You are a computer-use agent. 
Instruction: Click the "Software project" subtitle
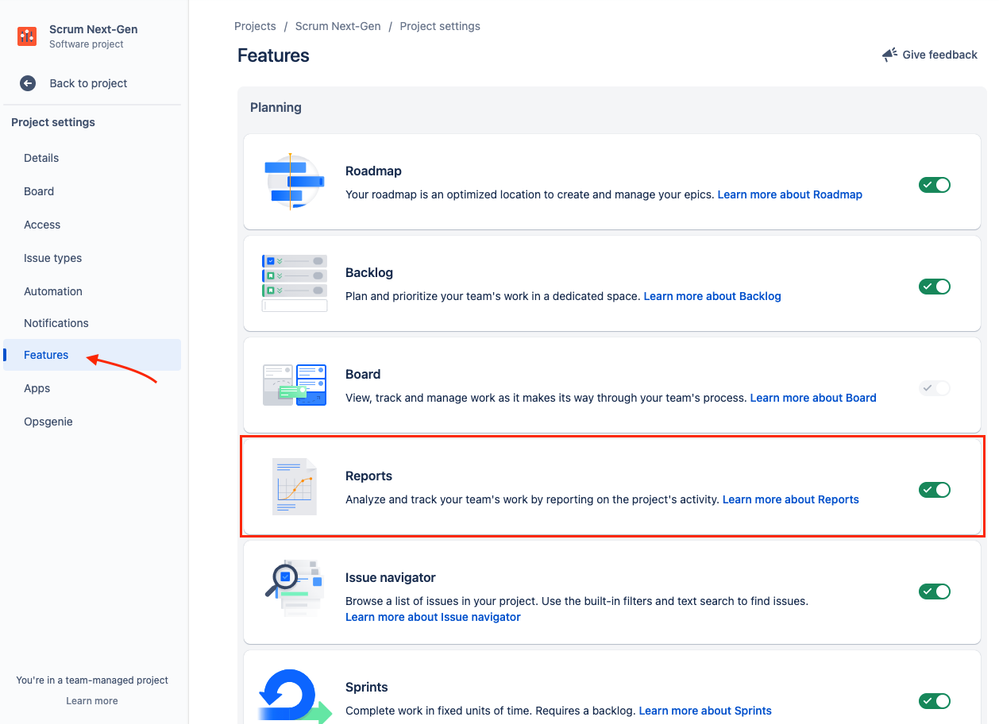[86, 45]
